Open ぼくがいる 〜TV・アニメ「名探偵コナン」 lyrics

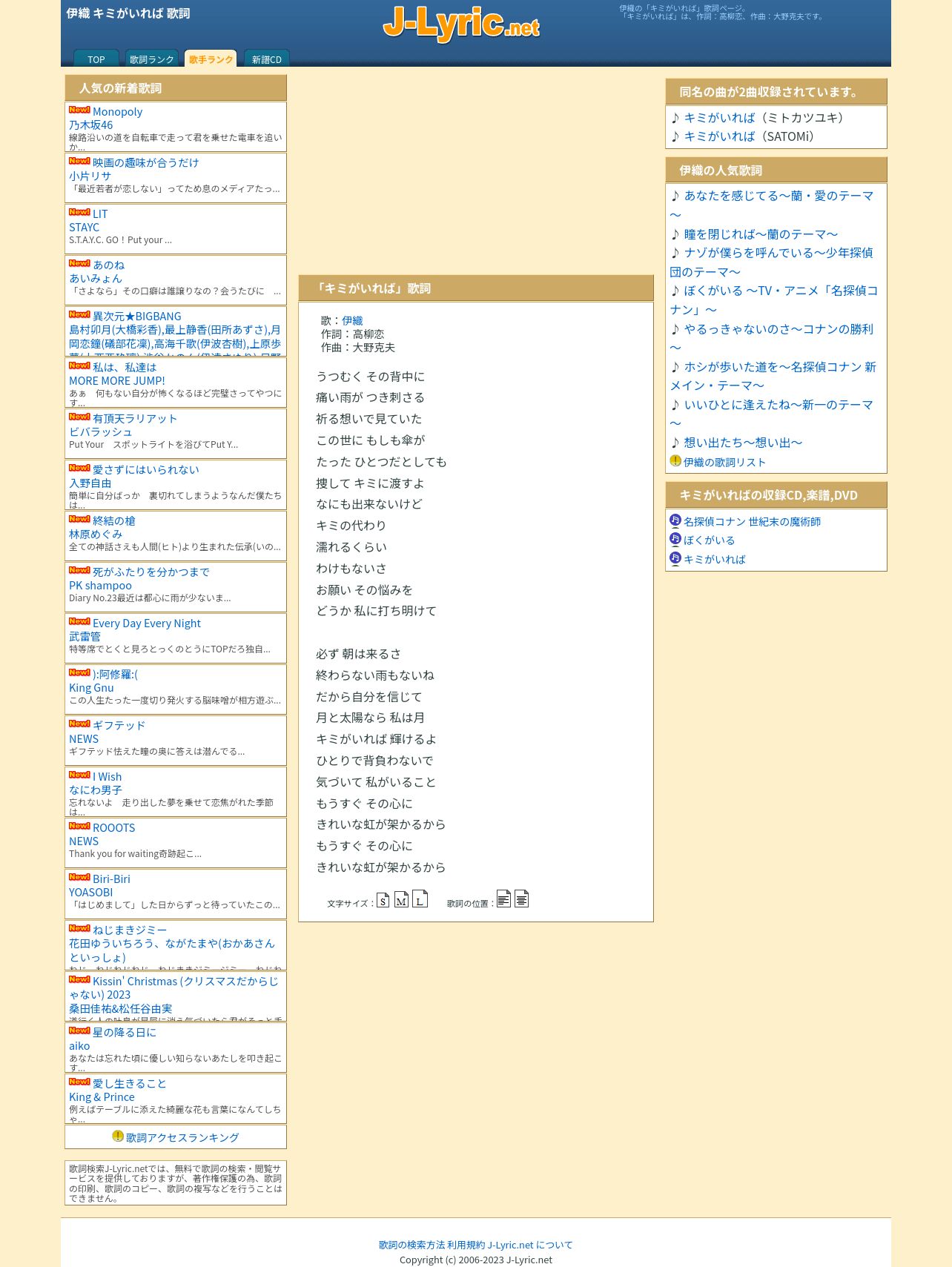point(774,300)
